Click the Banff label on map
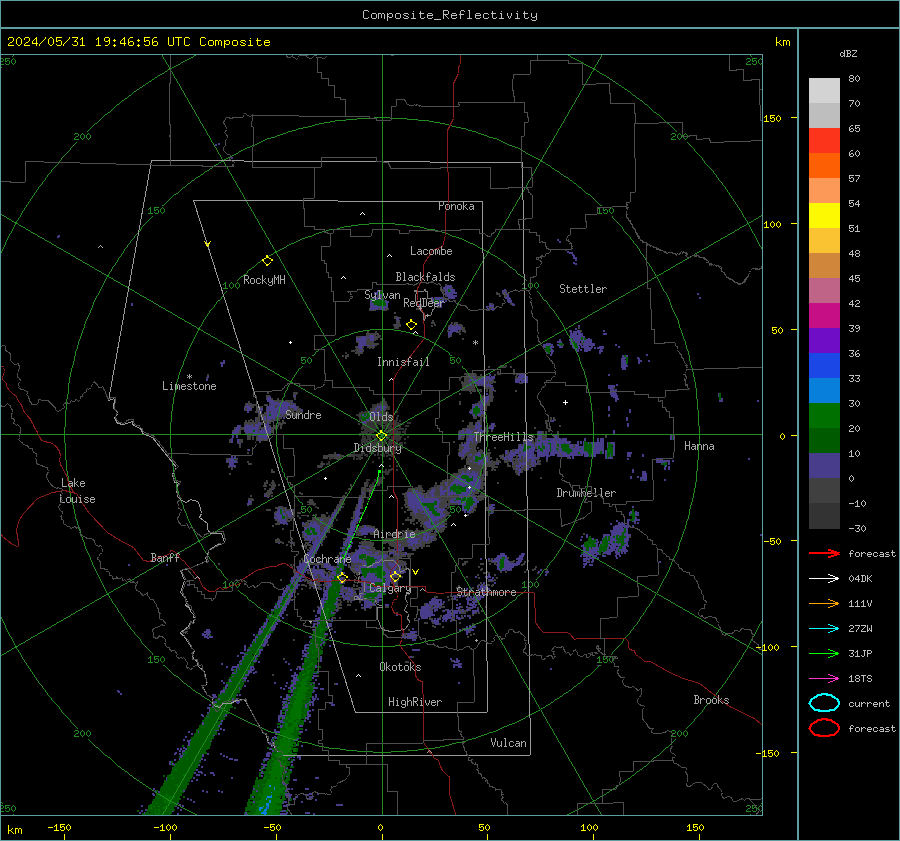The width and height of the screenshot is (900, 841). (165, 557)
